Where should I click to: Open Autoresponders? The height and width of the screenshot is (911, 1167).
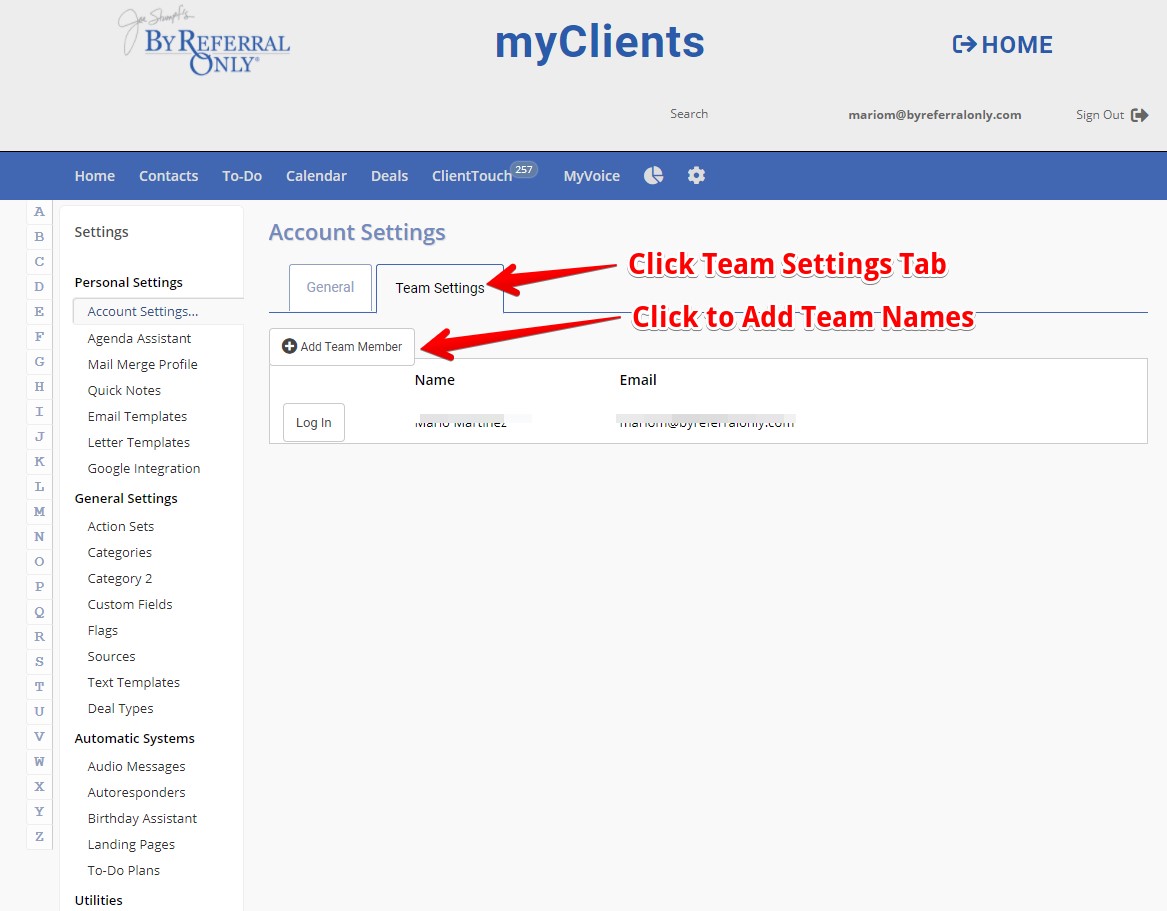(x=136, y=793)
